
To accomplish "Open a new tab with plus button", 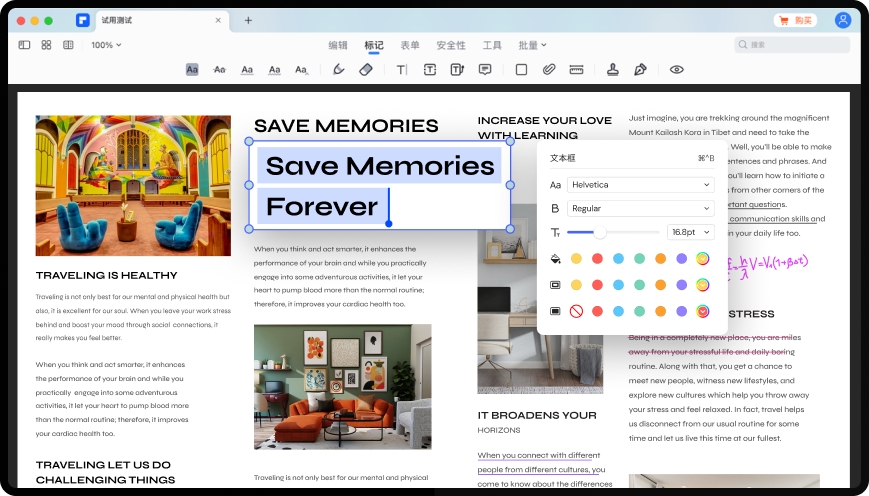I will click(x=248, y=20).
